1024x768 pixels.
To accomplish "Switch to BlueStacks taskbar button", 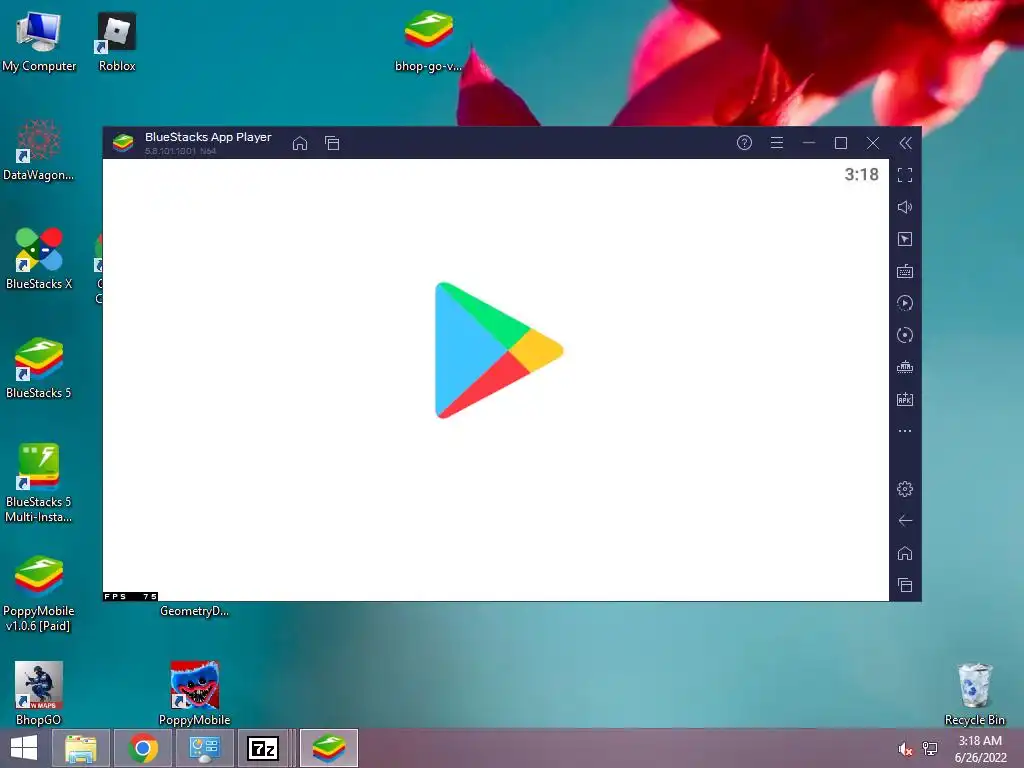I will click(x=328, y=748).
